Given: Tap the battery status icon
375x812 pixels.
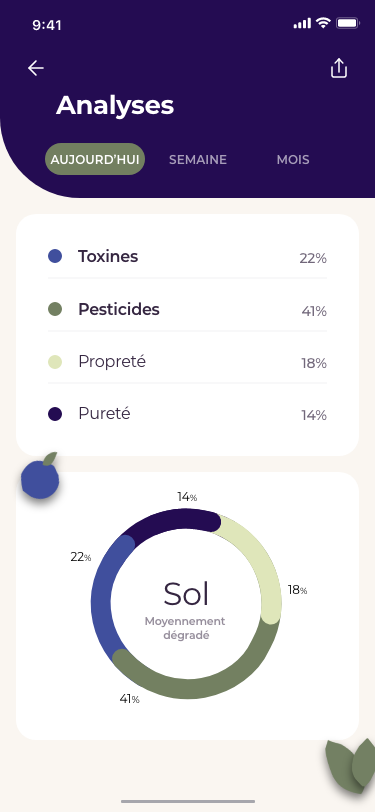Looking at the screenshot, I should (x=348, y=23).
